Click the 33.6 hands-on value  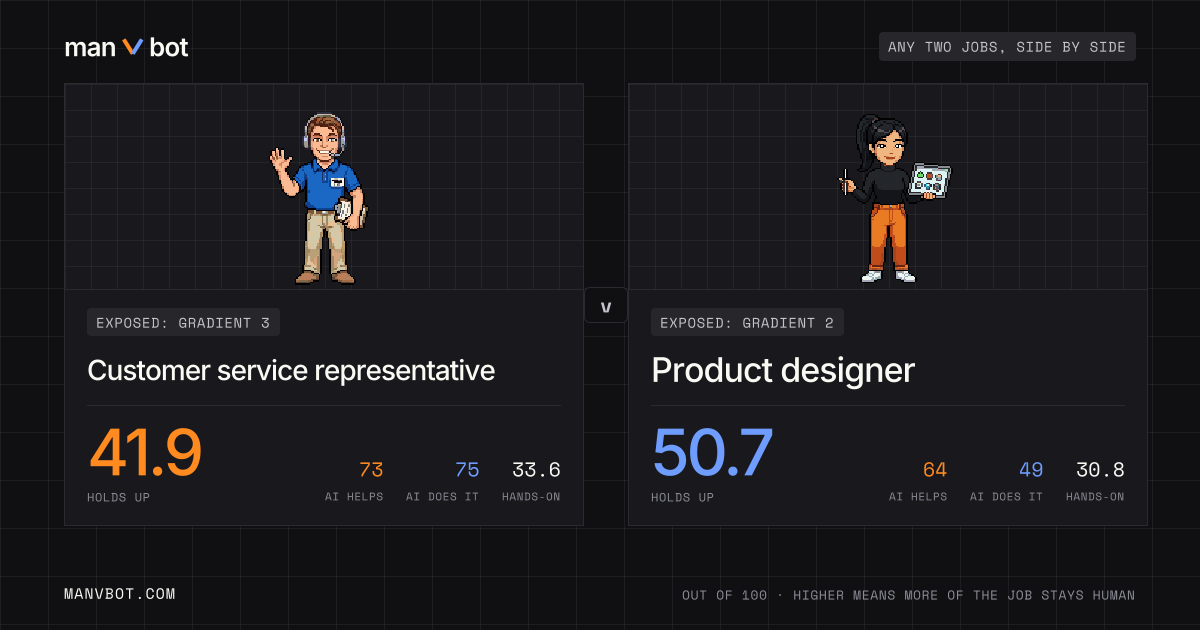pyautogui.click(x=536, y=470)
